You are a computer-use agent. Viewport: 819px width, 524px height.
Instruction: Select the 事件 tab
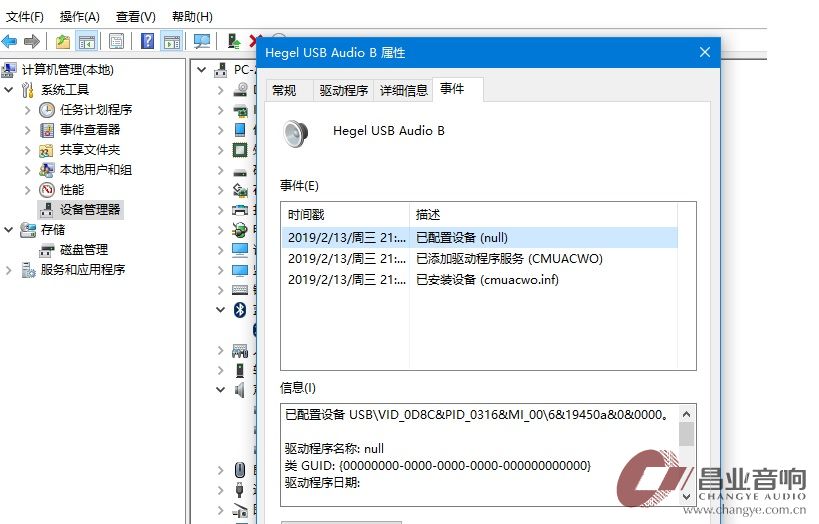click(458, 89)
